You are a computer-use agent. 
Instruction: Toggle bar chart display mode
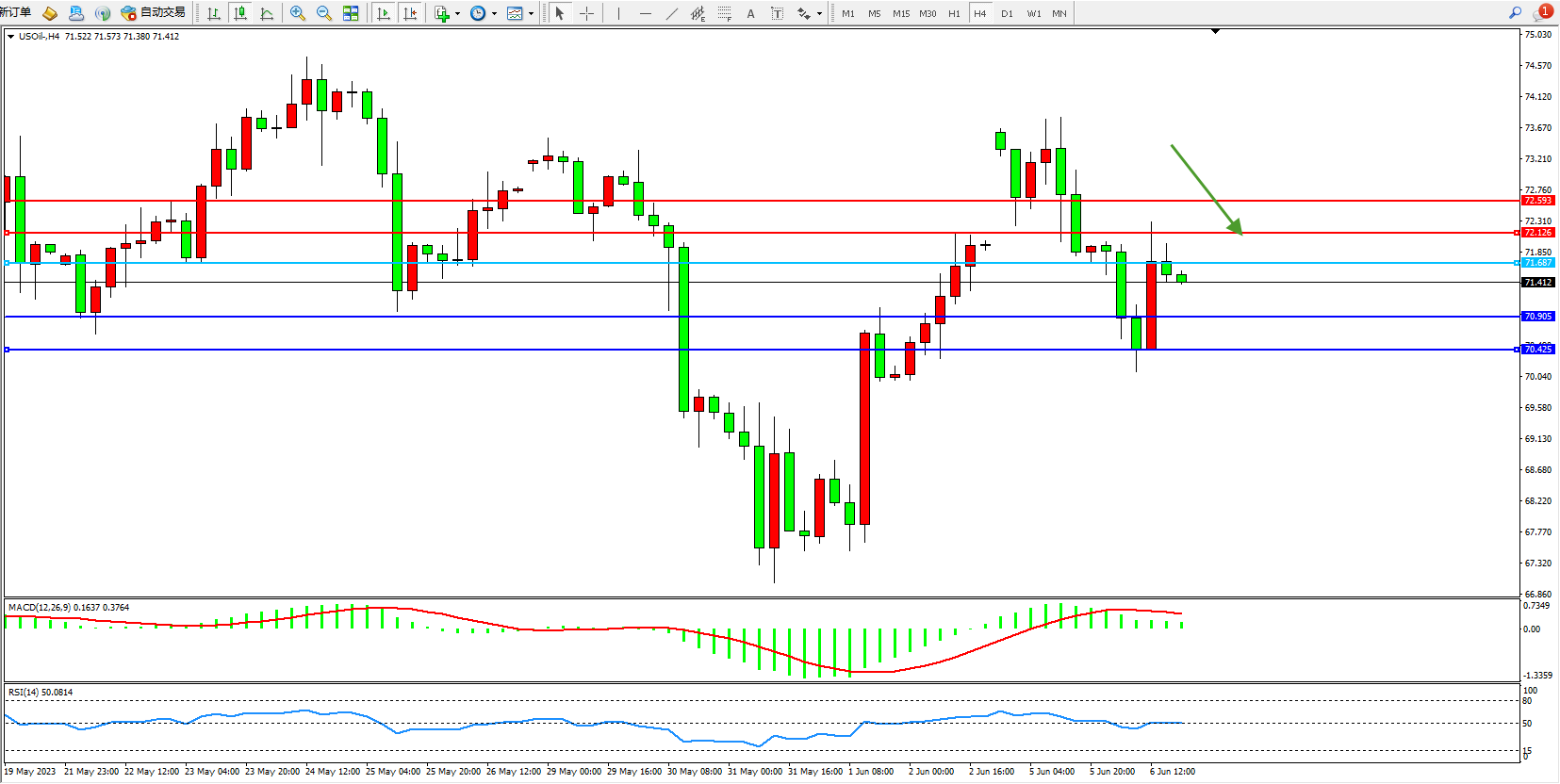point(214,13)
